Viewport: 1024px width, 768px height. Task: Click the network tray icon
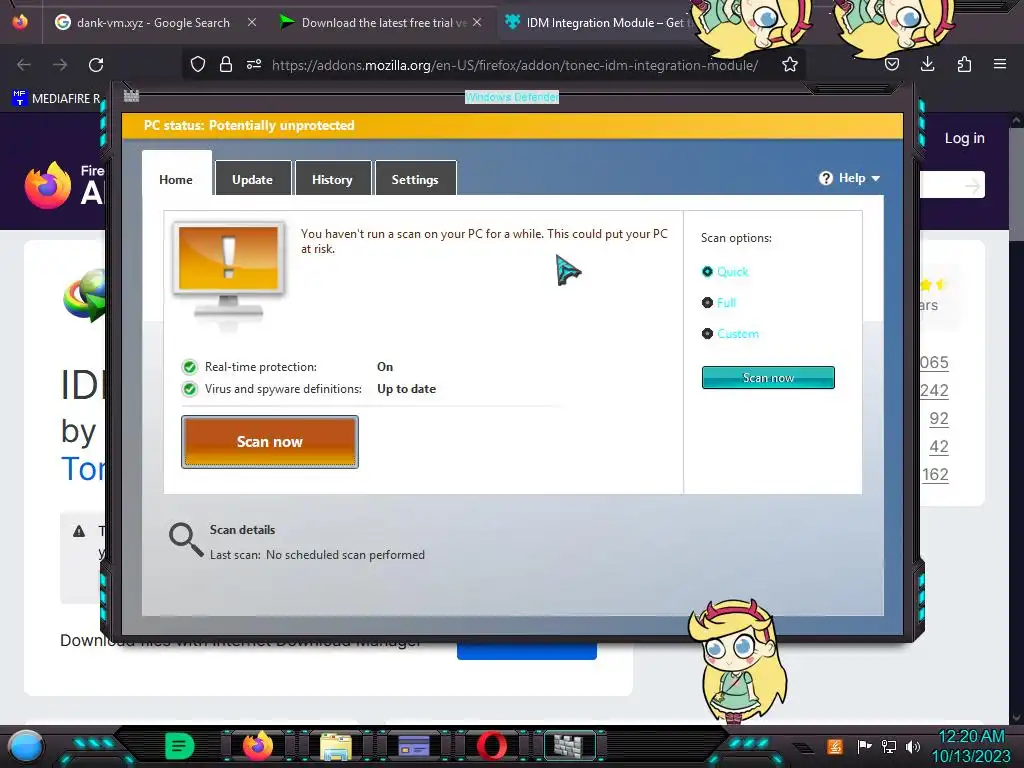889,746
